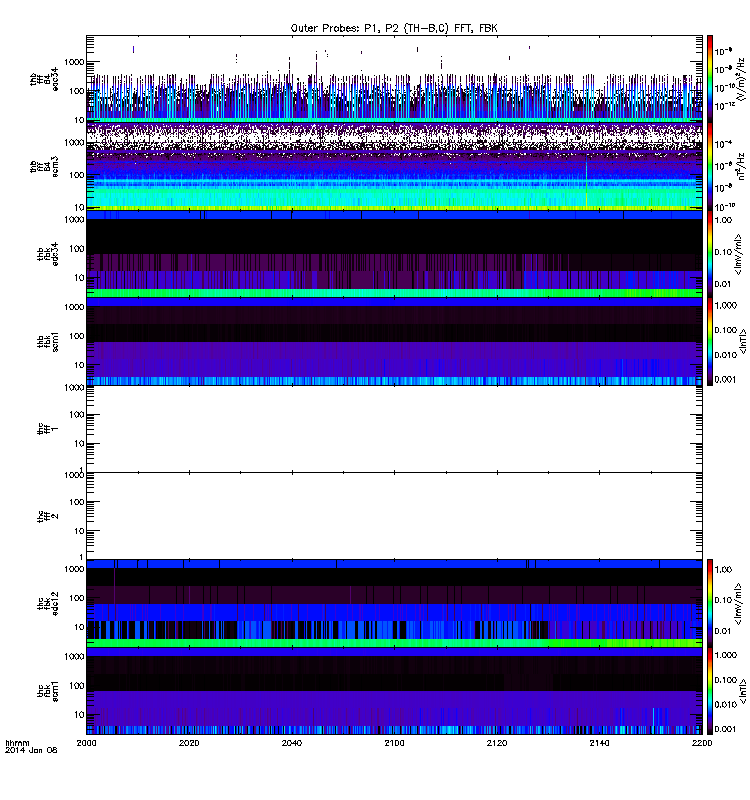The height and width of the screenshot is (800, 750).
Task: Click the 'nT²/Hz' color bar unit label
Action: pyautogui.click(x=741, y=166)
